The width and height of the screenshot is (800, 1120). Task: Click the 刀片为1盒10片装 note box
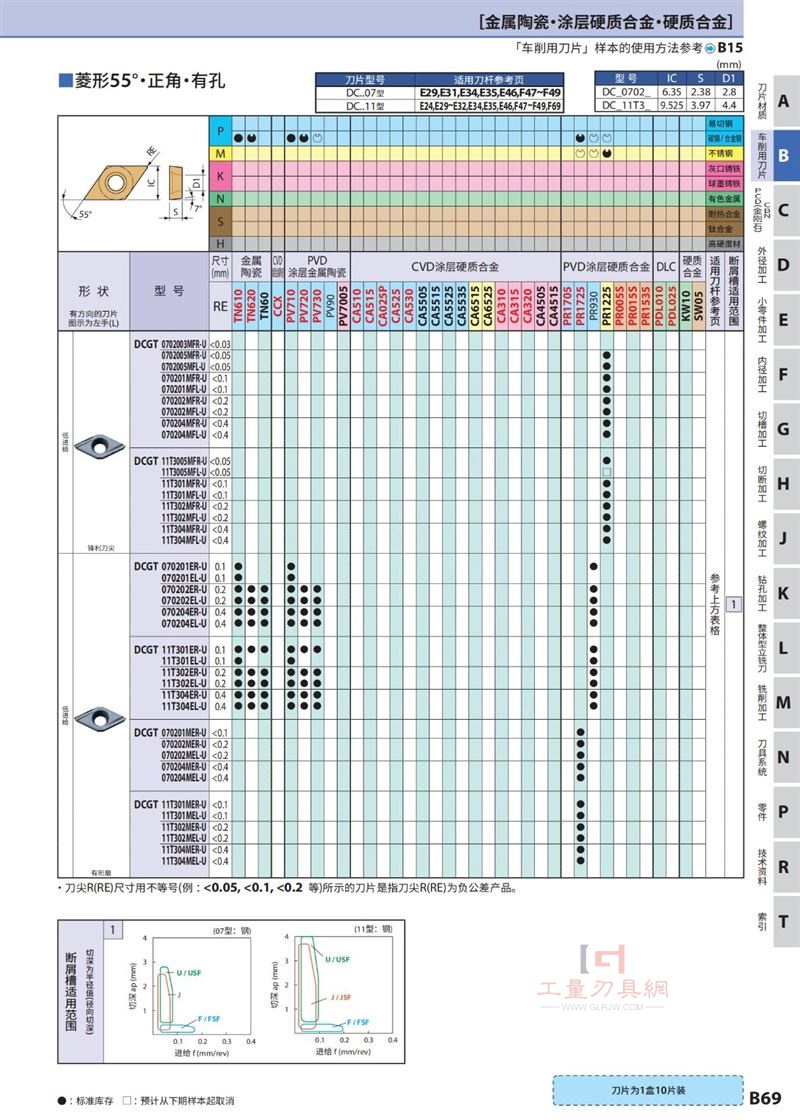point(648,1090)
